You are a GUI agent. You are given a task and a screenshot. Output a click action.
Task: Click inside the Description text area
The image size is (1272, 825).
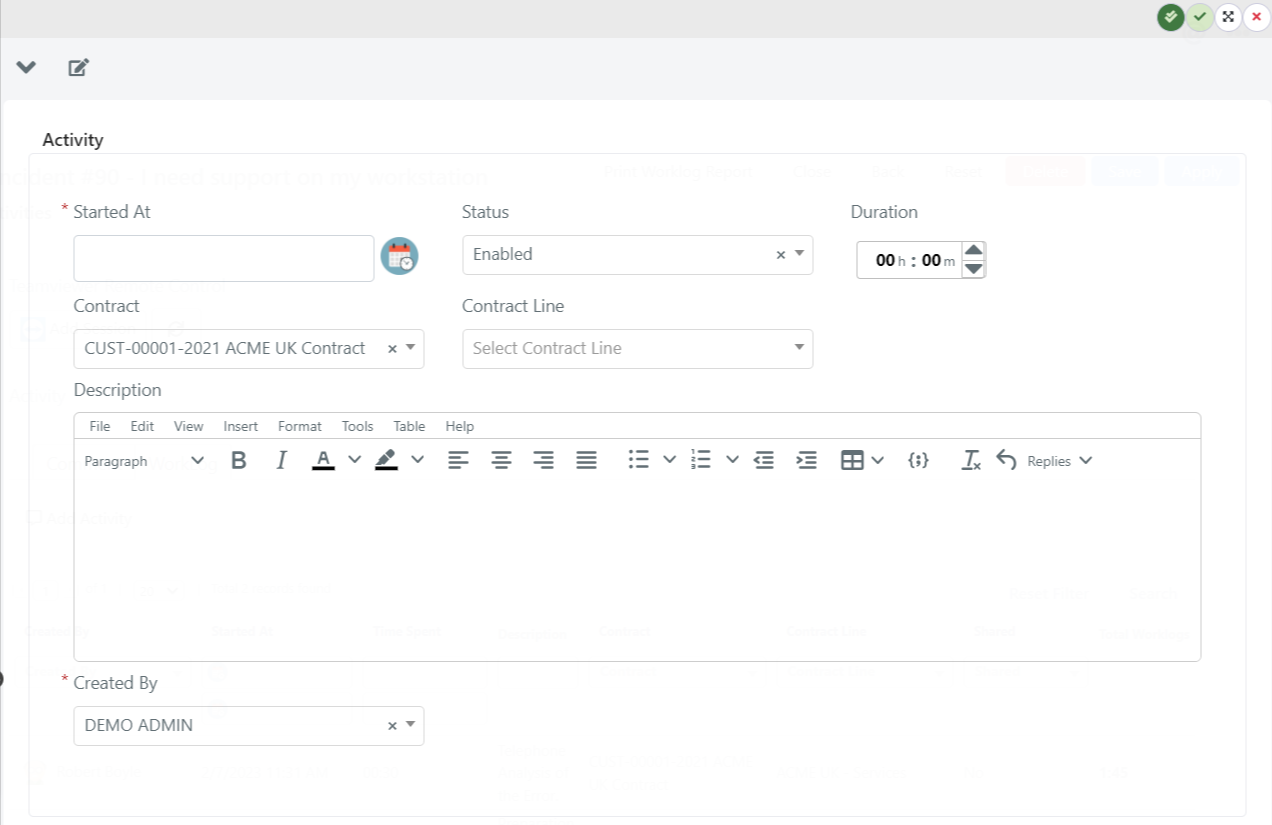tap(637, 571)
